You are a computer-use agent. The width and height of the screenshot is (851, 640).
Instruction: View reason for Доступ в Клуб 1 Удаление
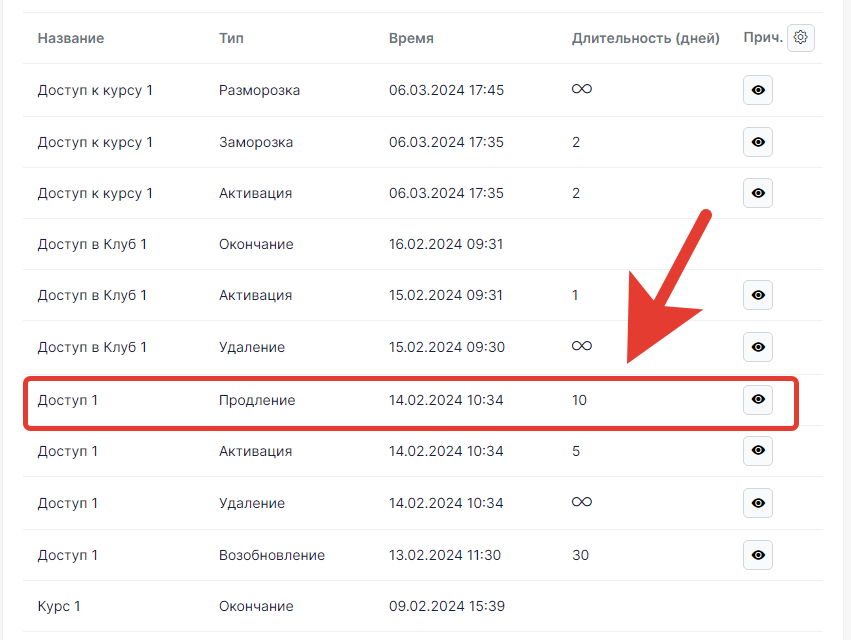[758, 347]
